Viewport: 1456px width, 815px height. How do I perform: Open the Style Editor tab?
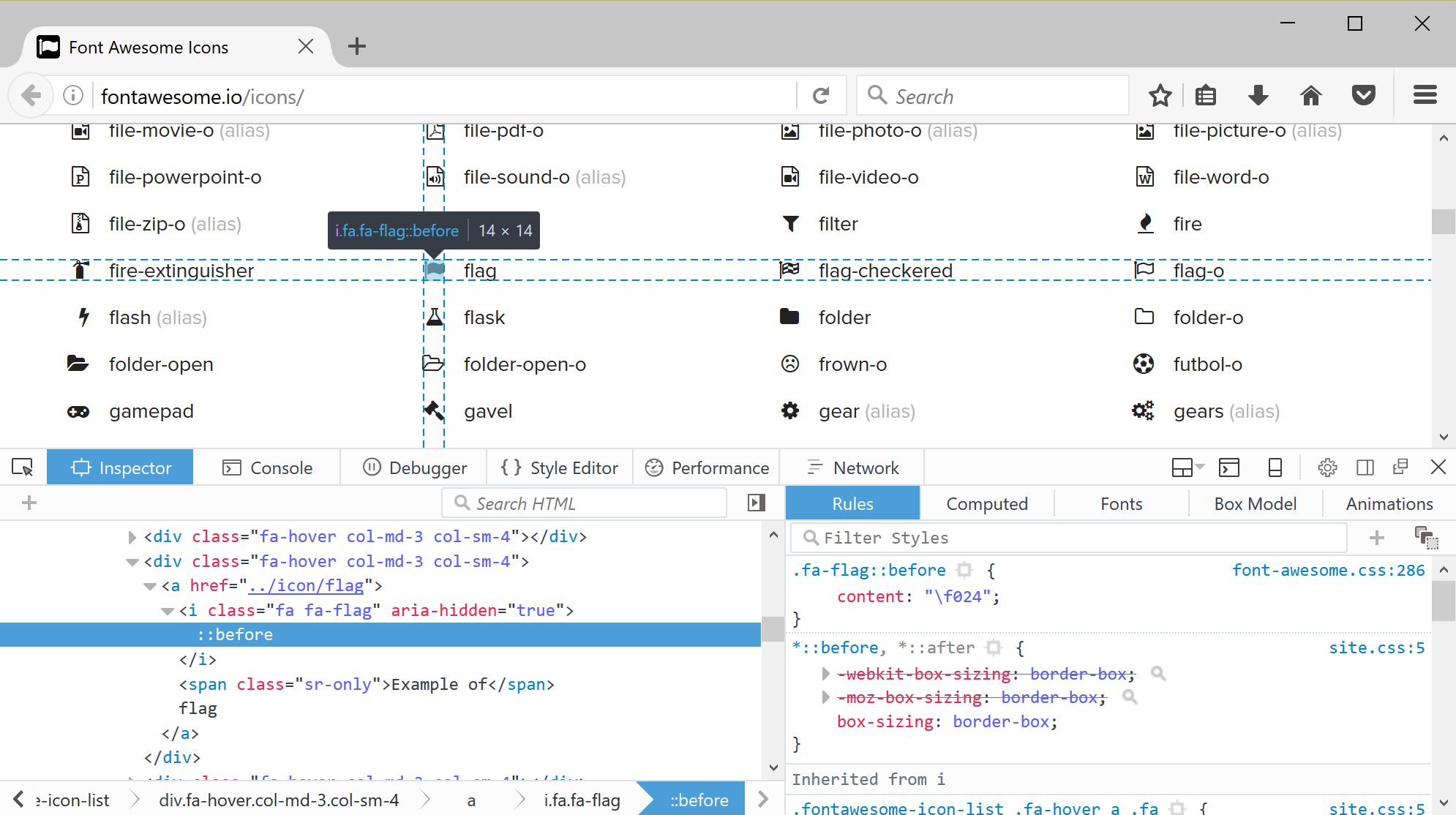[560, 467]
